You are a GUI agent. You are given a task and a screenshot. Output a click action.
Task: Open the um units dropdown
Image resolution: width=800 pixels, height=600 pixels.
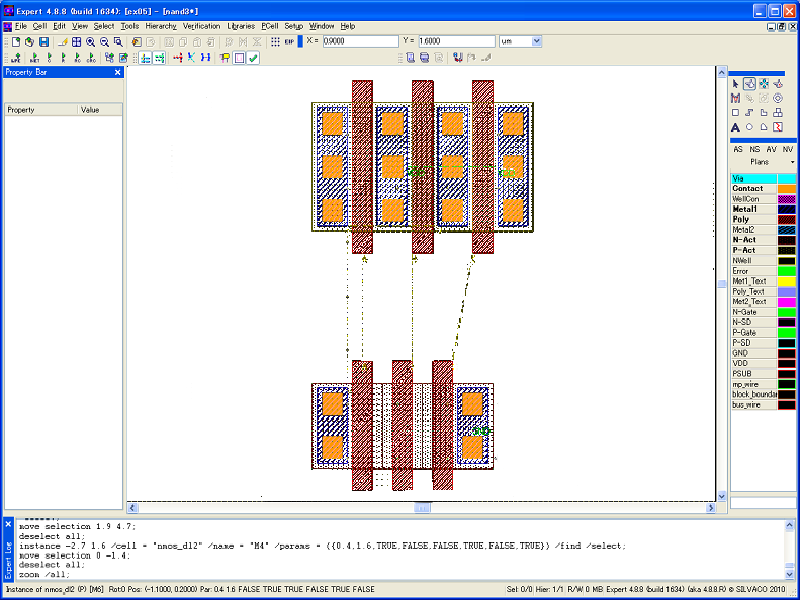(536, 41)
